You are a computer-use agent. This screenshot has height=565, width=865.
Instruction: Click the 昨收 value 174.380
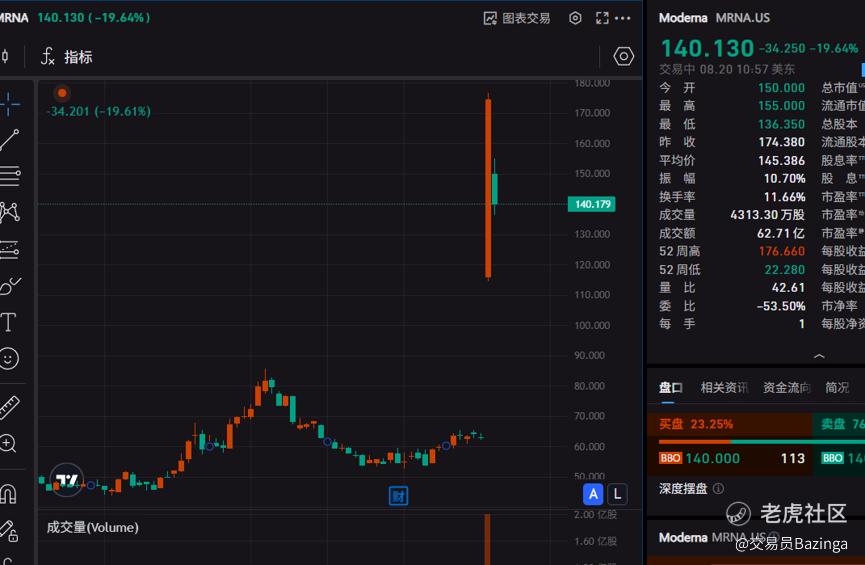tap(782, 142)
